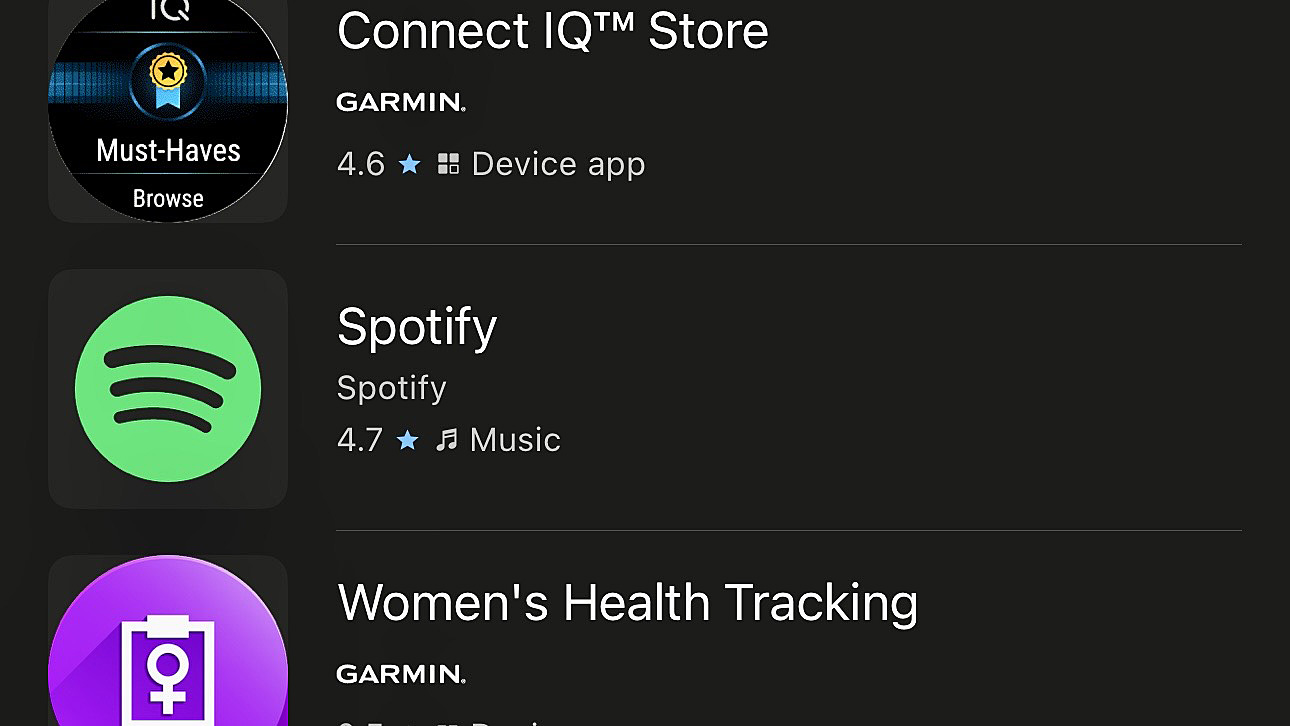Click Browse on the Must-Haves watch face
Viewport: 1290px width, 726px height.
[166, 197]
